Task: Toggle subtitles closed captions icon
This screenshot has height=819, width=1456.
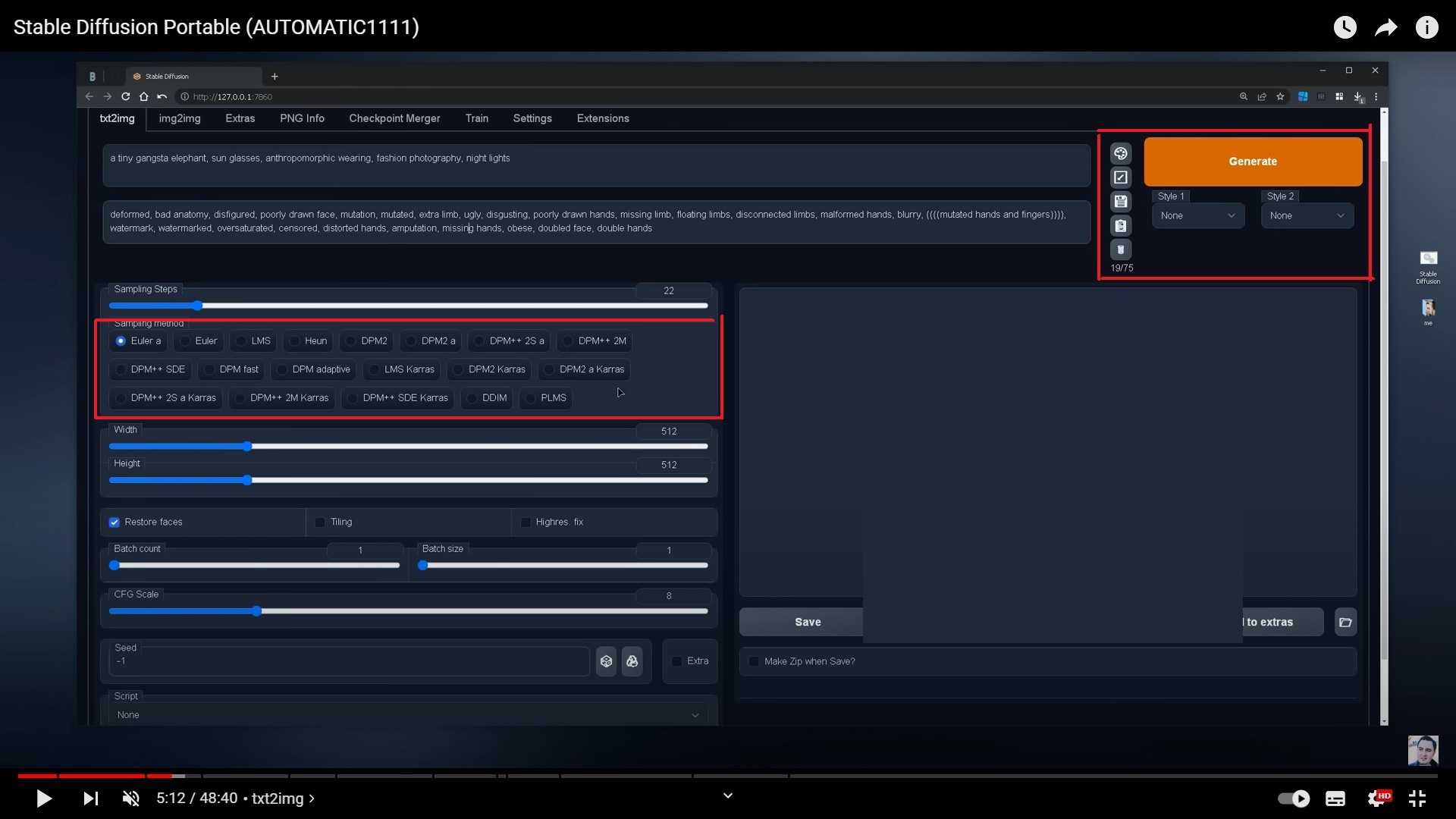Action: (x=1335, y=799)
